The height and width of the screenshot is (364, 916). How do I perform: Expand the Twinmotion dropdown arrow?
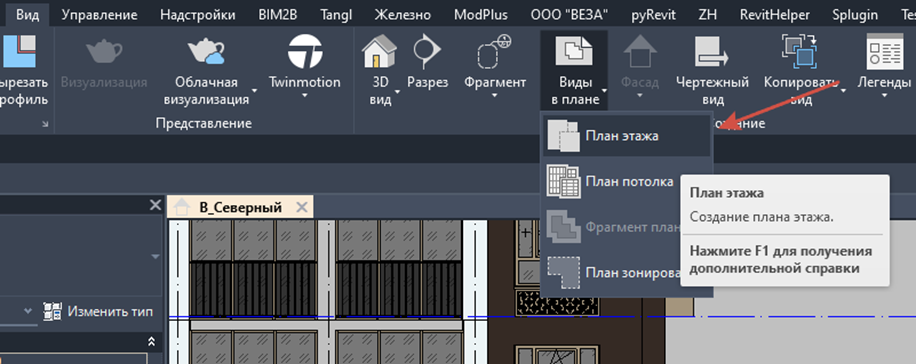[x=304, y=95]
